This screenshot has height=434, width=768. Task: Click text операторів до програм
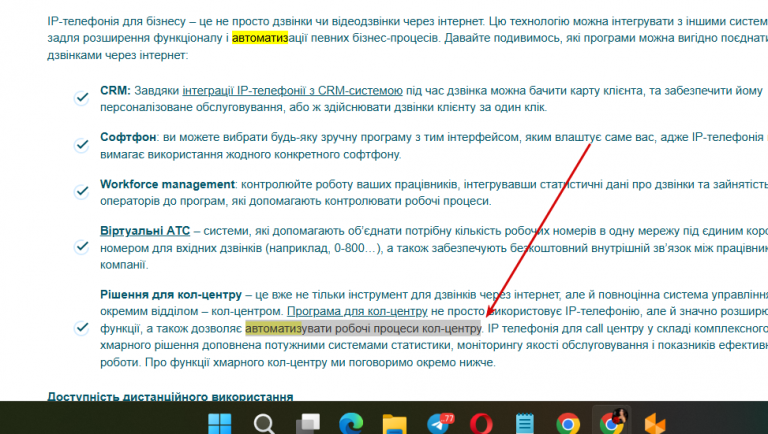point(163,201)
